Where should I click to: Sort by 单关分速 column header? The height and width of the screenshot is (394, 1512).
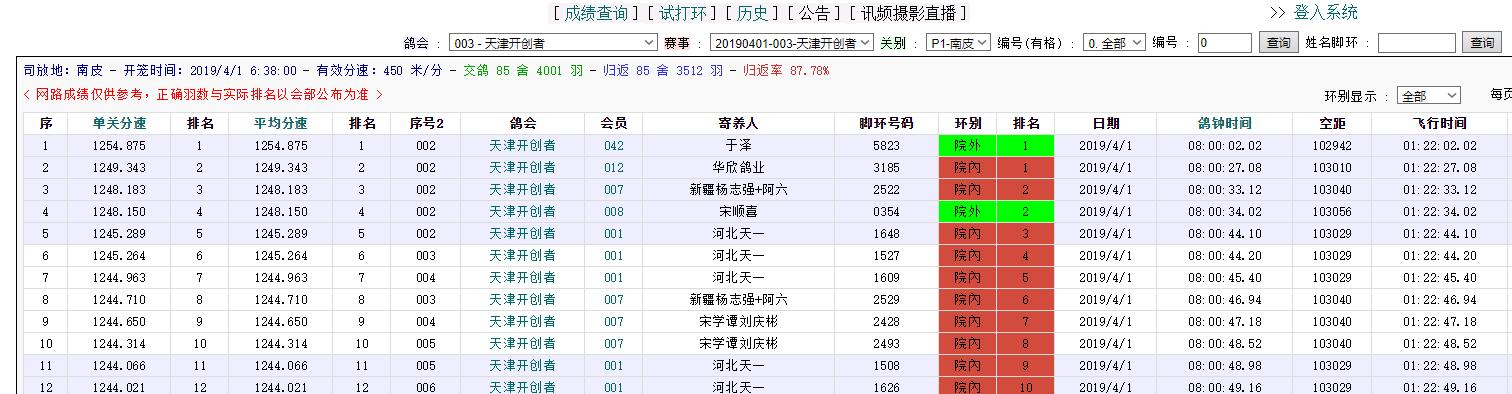click(x=119, y=124)
